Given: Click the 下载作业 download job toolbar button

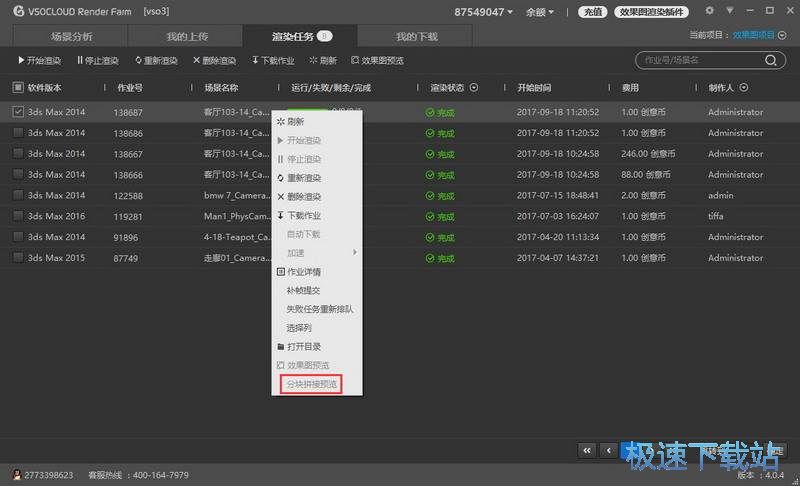Looking at the screenshot, I should tap(273, 60).
